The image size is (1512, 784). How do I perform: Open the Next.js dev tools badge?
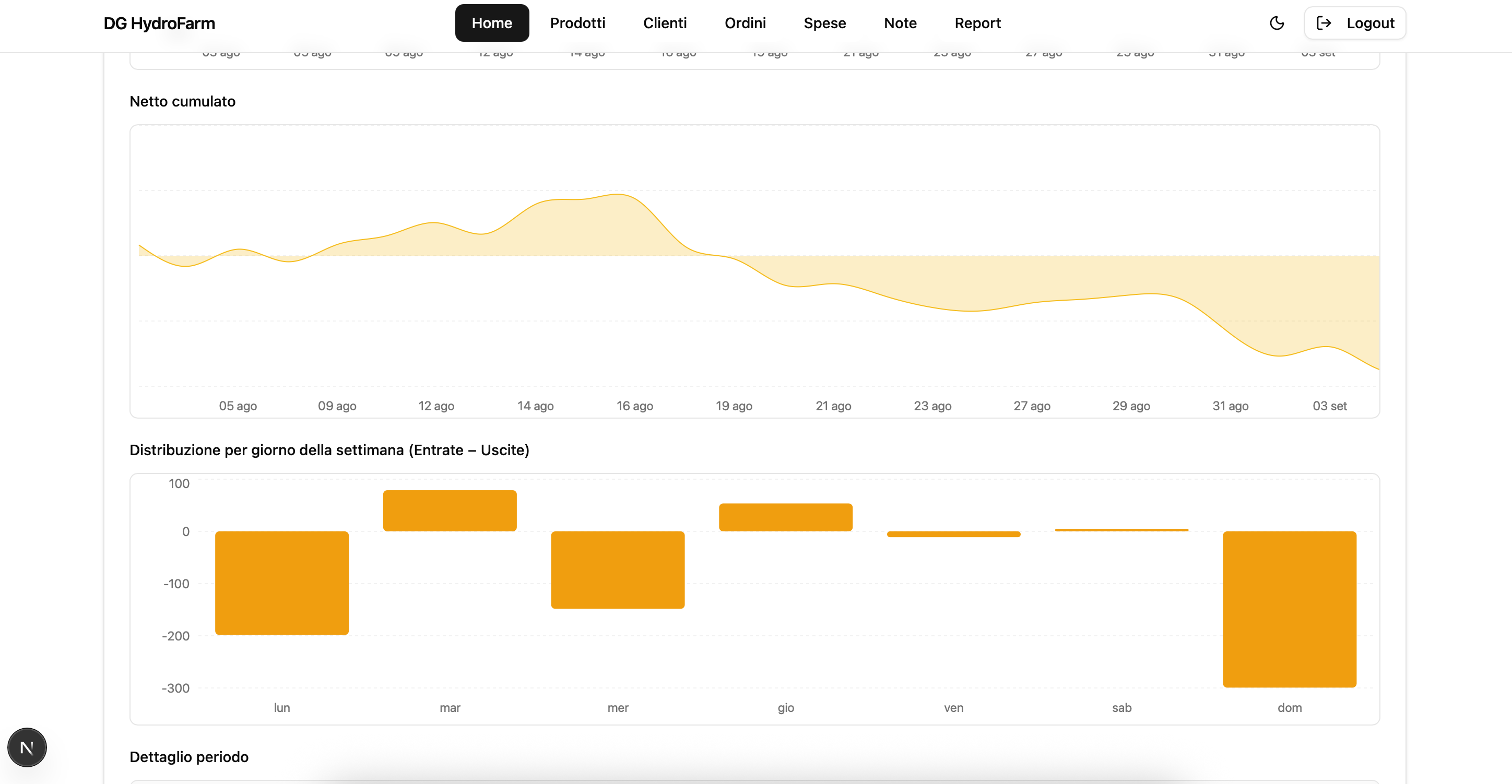(27, 747)
